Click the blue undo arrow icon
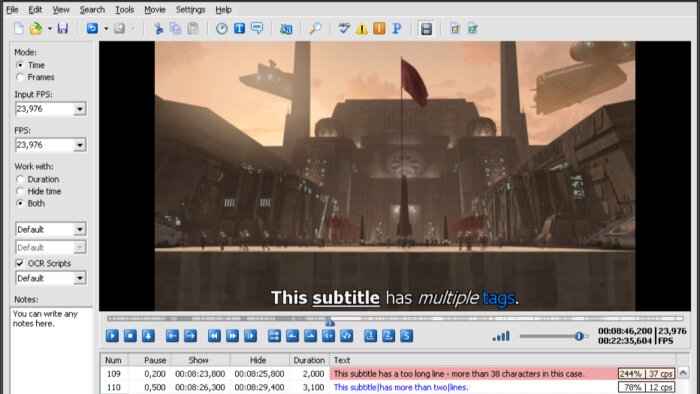700x394 pixels. point(92,29)
